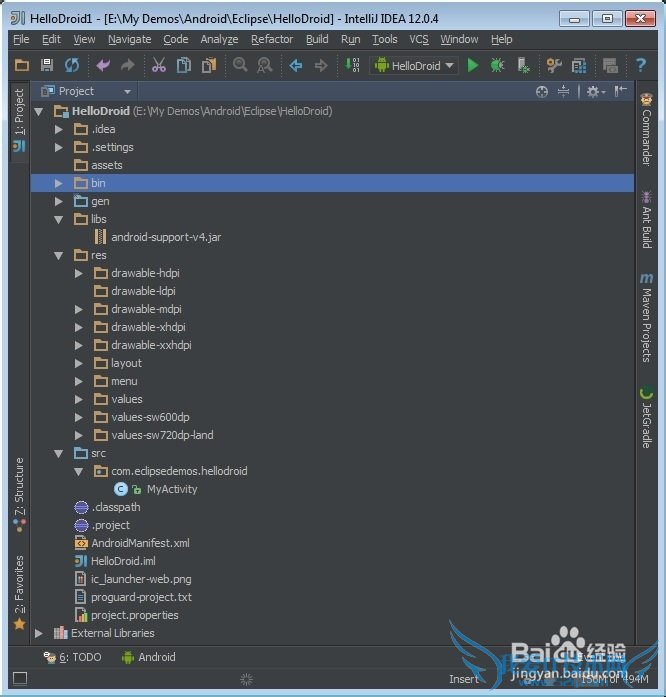
Task: Expand the drawable-hdpi folder arrow
Action: [79, 273]
